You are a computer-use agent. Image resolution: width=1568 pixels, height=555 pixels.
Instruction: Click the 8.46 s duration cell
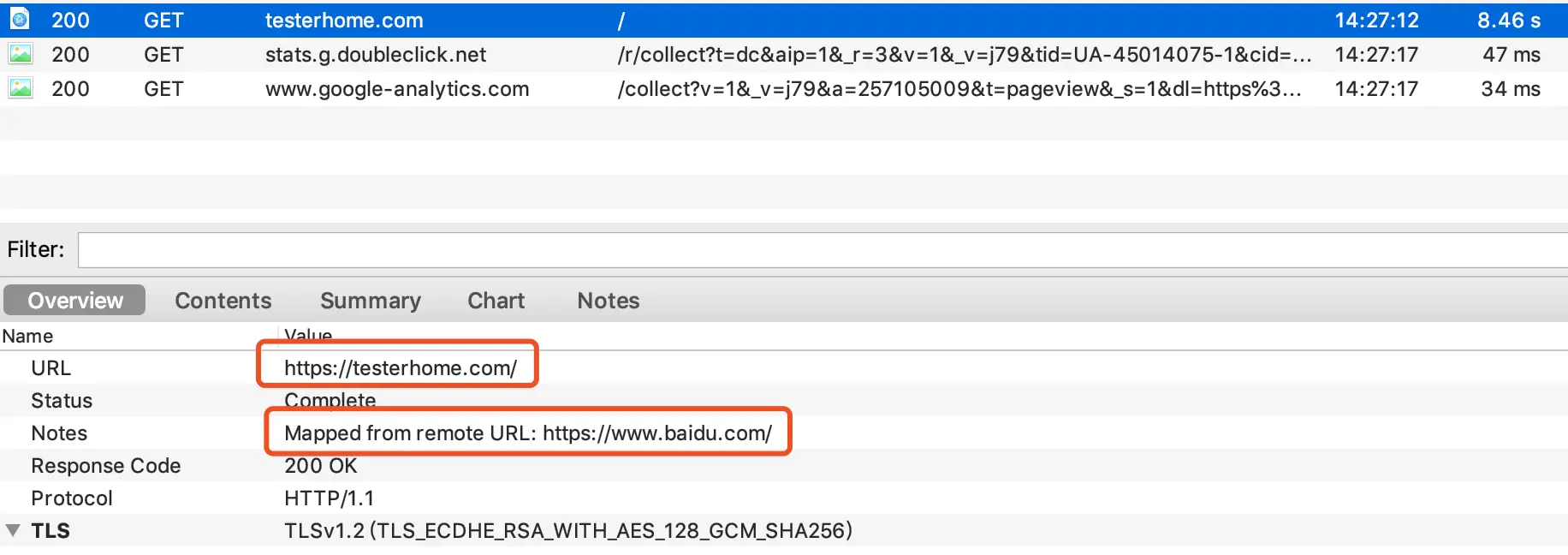tap(1509, 20)
